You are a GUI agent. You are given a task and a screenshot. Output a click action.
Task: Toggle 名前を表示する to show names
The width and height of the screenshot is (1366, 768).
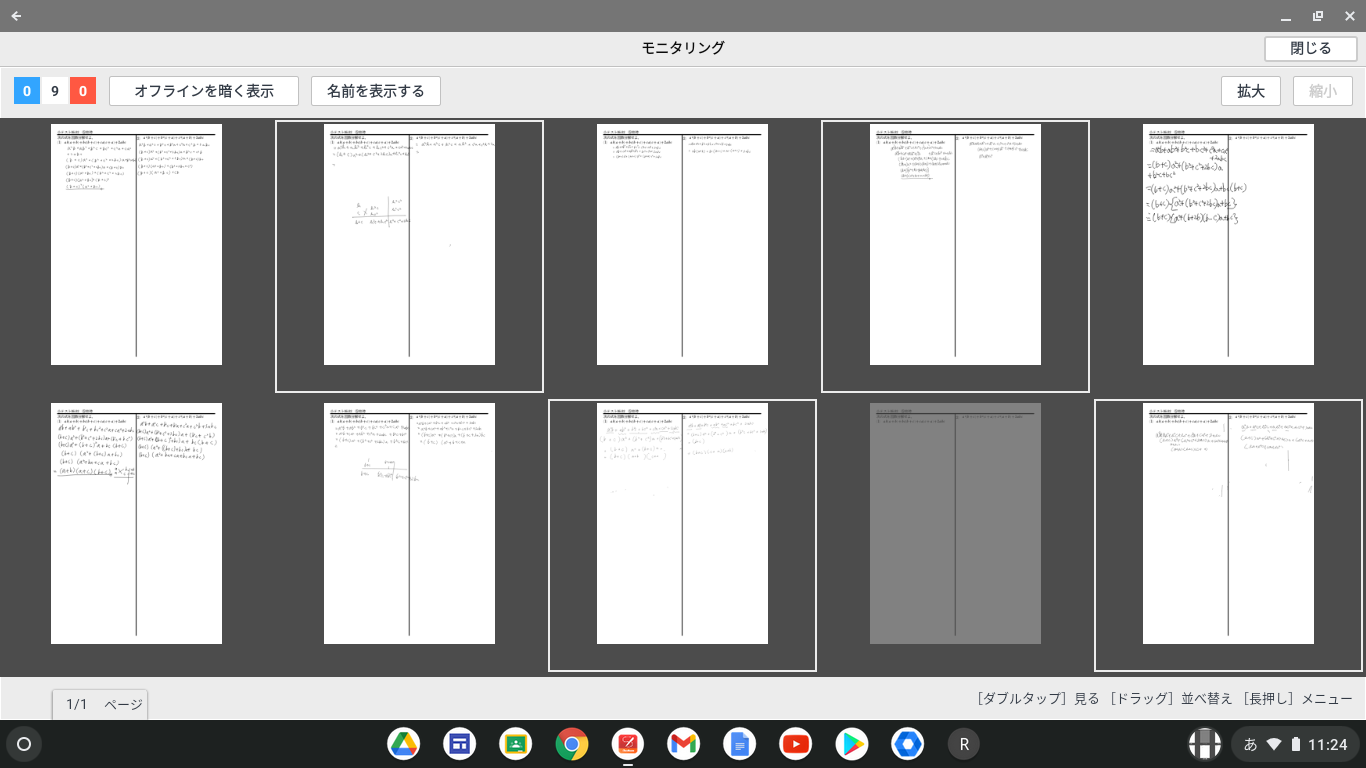[x=376, y=91]
